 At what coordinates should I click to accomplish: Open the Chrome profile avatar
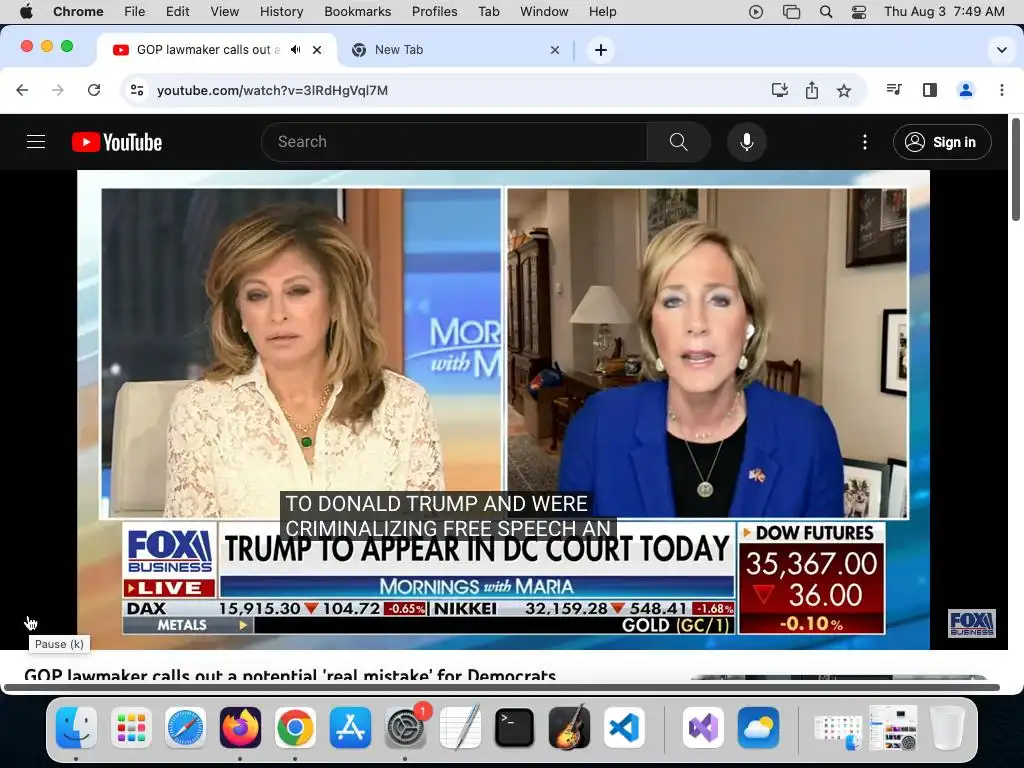966,90
